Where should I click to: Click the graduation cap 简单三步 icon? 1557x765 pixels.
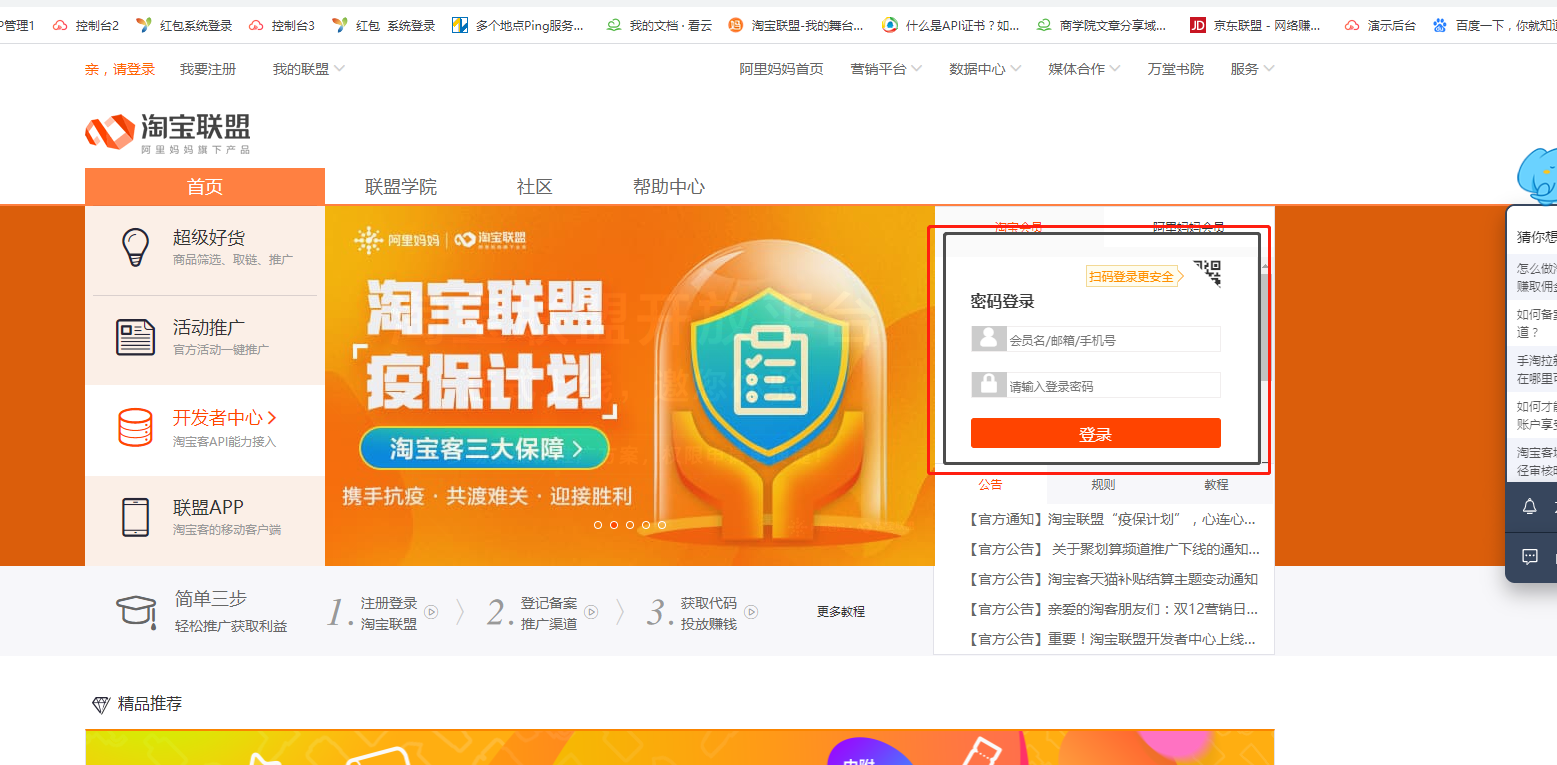coord(136,611)
